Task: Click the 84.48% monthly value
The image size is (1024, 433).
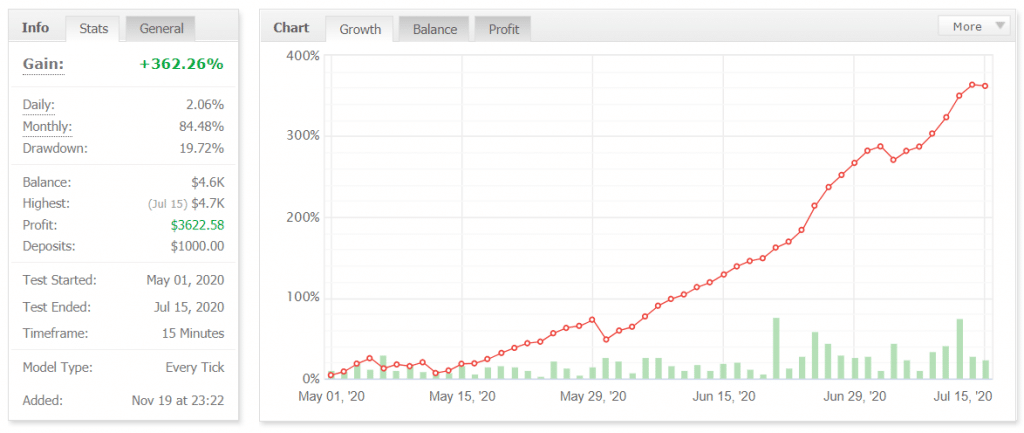Action: [x=201, y=126]
